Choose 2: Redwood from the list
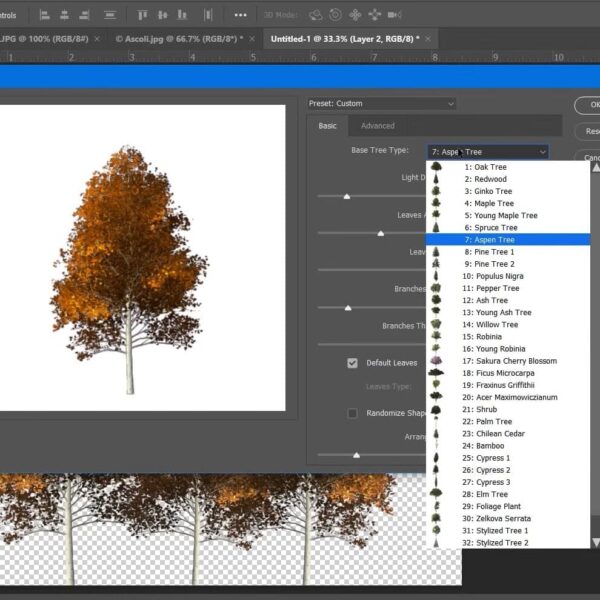Image resolution: width=600 pixels, height=600 pixels. [x=508, y=179]
